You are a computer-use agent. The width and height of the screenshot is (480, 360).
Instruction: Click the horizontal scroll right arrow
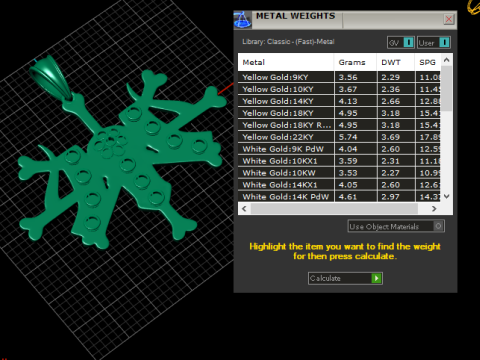[434, 209]
